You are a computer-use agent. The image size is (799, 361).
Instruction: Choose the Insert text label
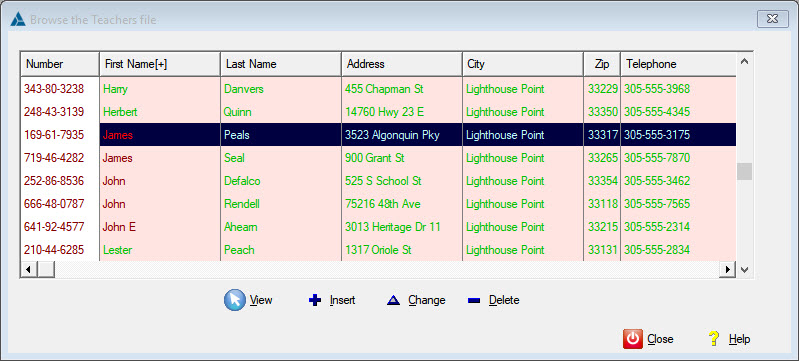pyautogui.click(x=342, y=300)
